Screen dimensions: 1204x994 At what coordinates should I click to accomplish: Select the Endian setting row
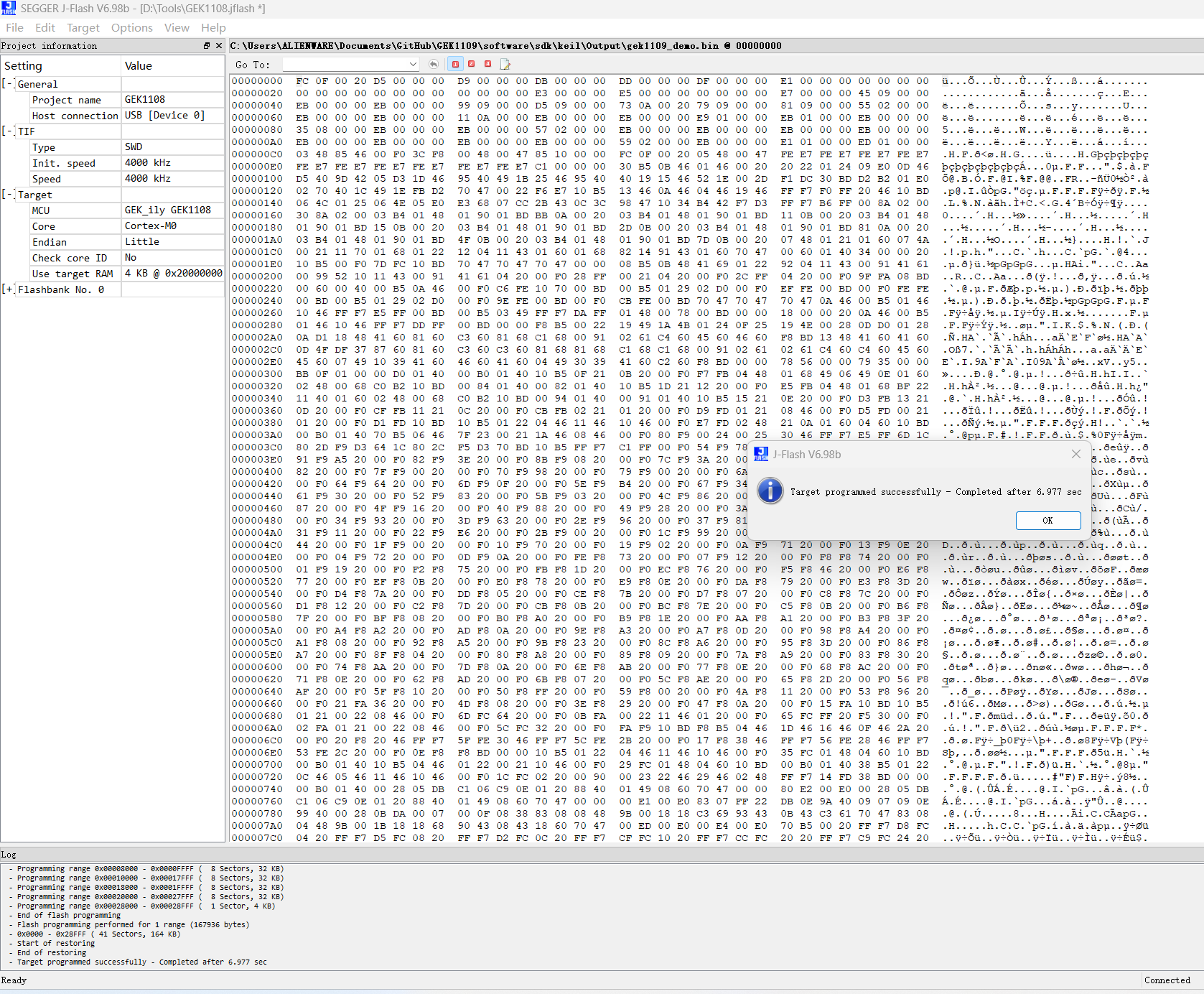click(113, 242)
